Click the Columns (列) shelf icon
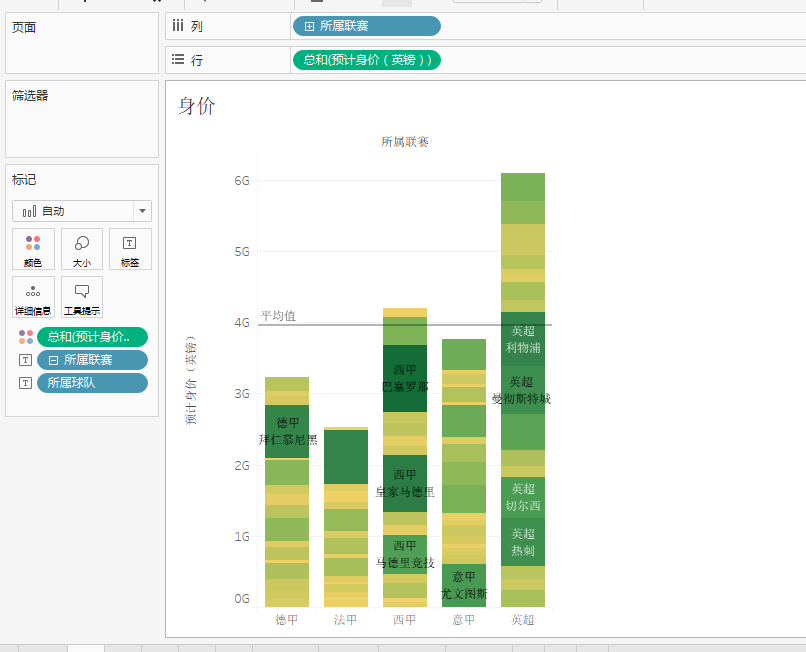Image resolution: width=806 pixels, height=652 pixels. (x=178, y=26)
